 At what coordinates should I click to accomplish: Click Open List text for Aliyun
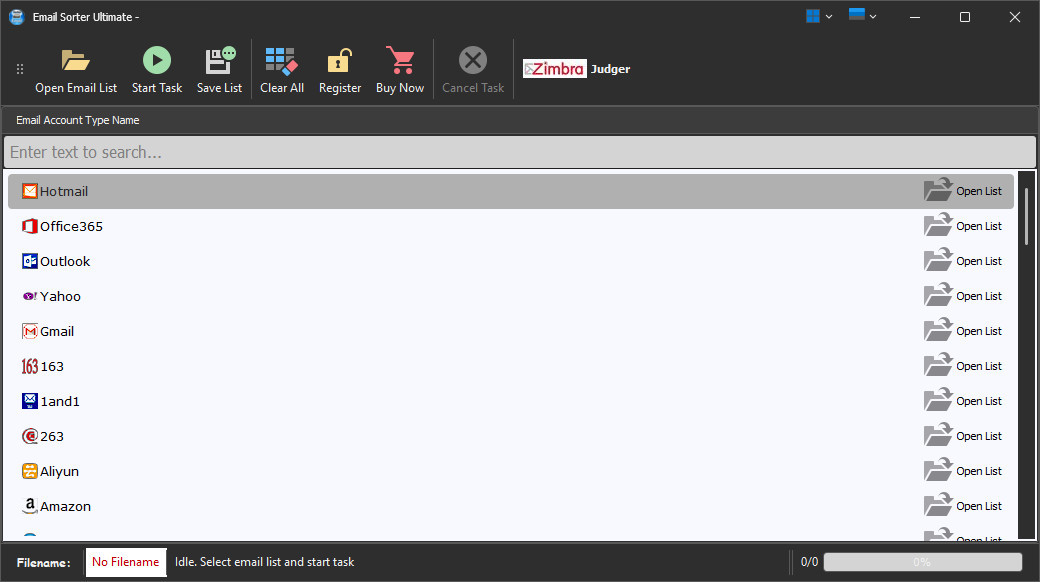tap(979, 471)
